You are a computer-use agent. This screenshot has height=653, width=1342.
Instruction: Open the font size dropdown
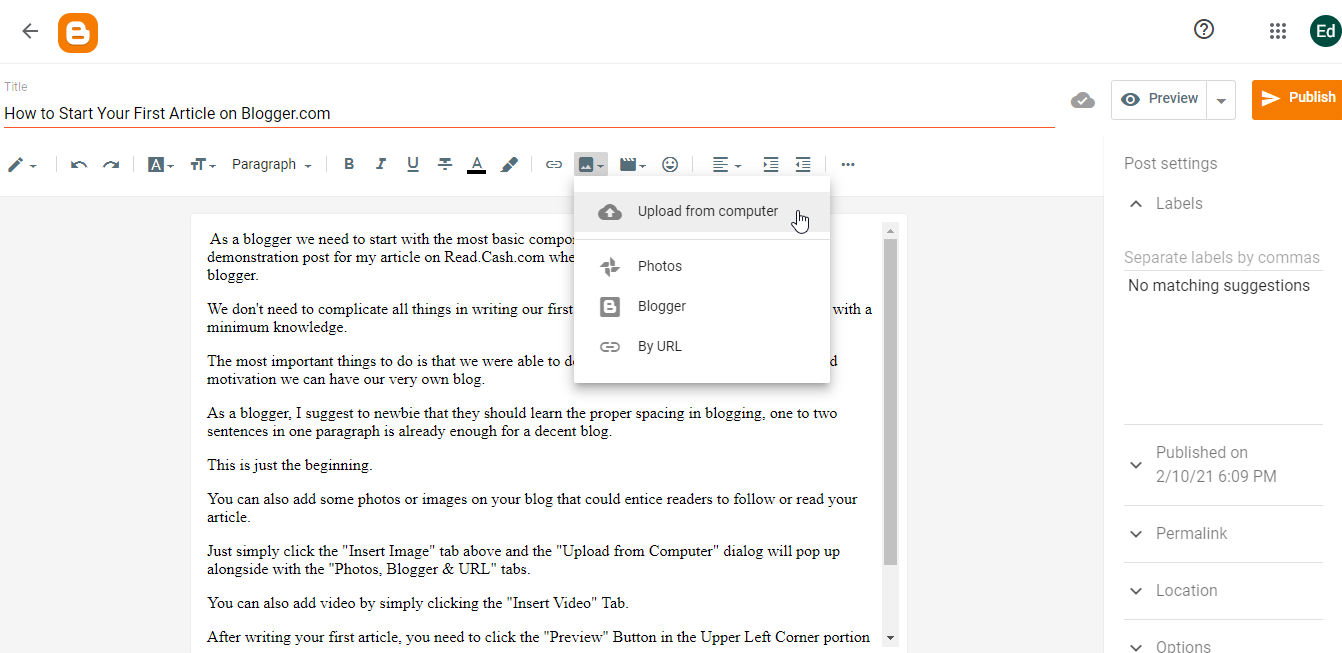coord(203,165)
